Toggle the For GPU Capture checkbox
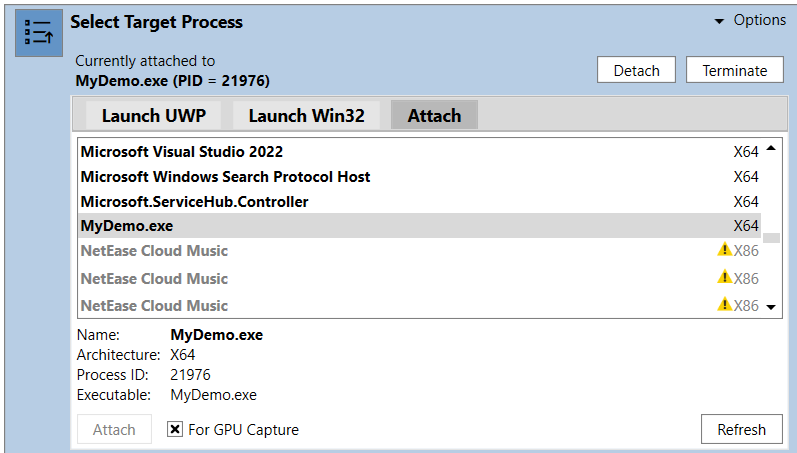Image resolution: width=797 pixels, height=453 pixels. click(175, 430)
